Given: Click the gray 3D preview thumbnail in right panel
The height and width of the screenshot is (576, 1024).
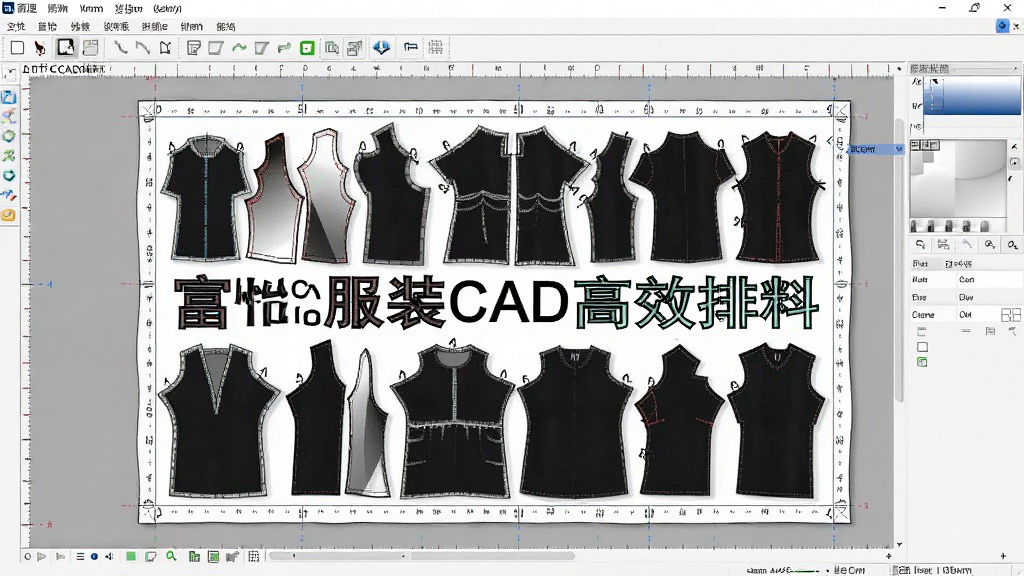Looking at the screenshot, I should coord(958,178).
